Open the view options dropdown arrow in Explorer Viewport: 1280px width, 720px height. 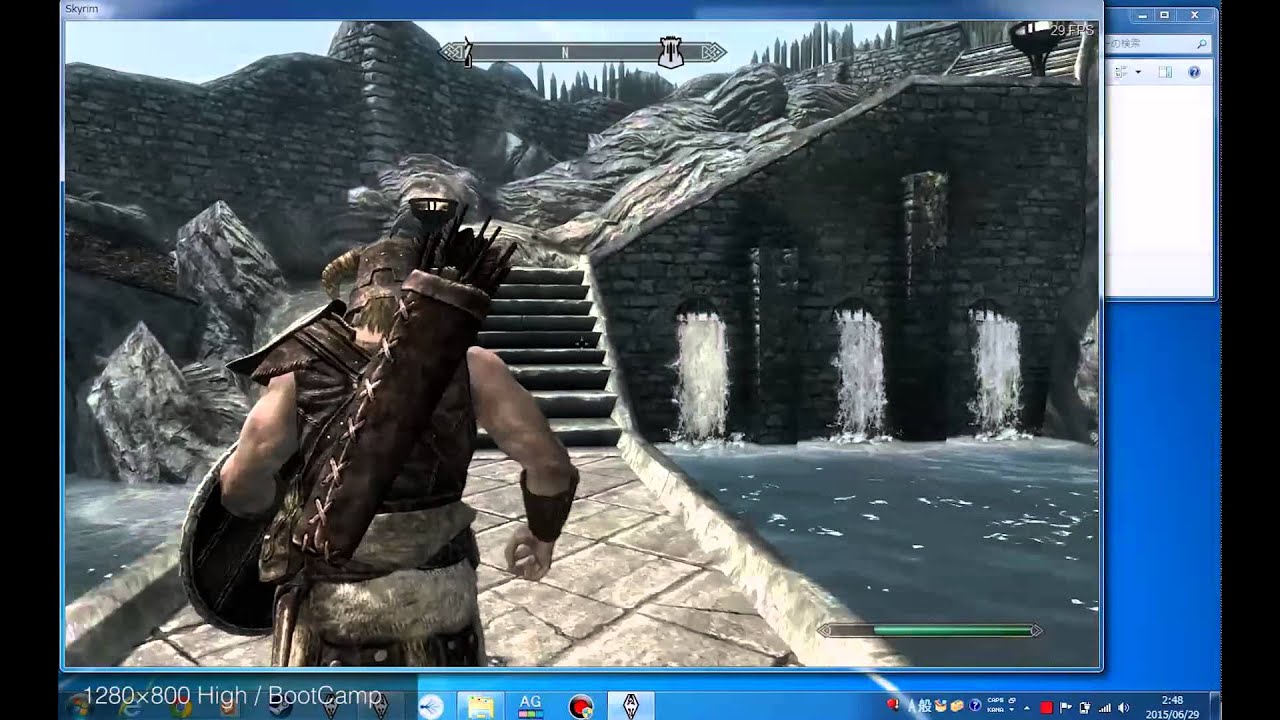[1138, 72]
